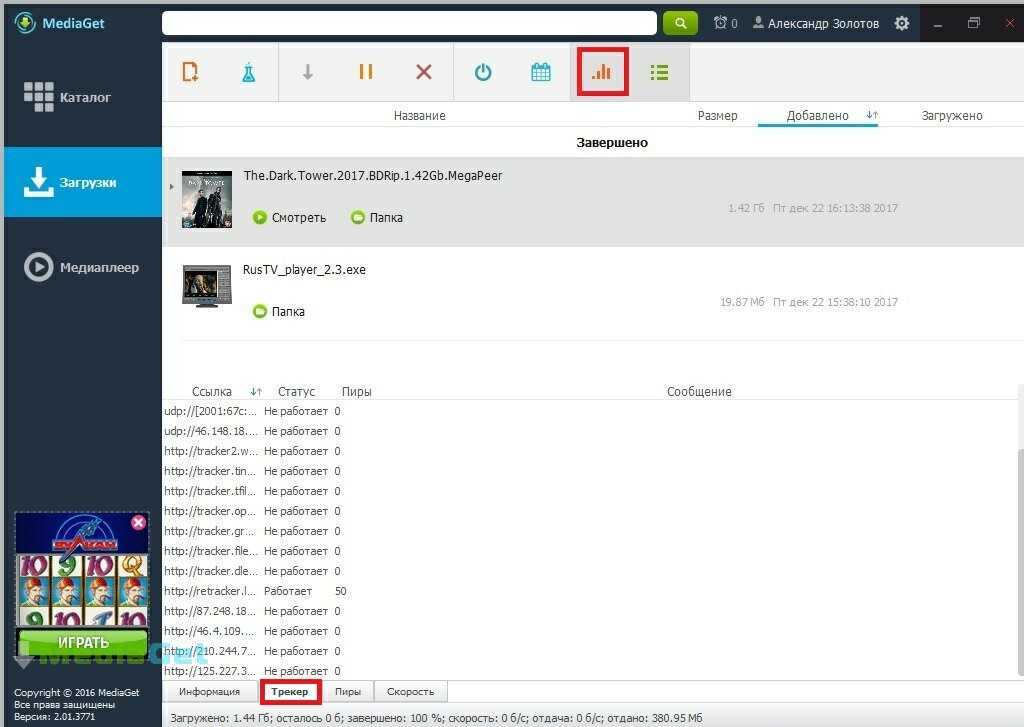1024x727 pixels.
Task: Click the power shutdown icon
Action: [x=483, y=72]
